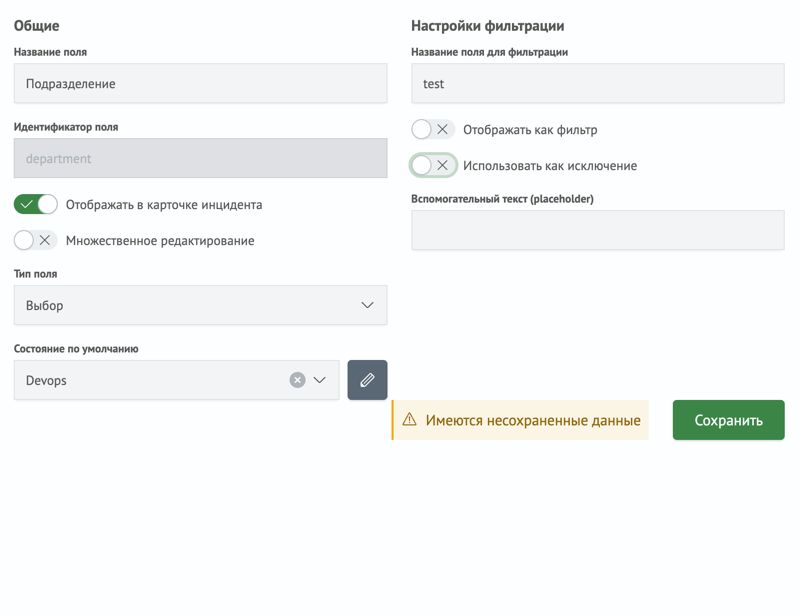Viewport: 801px width, 616px height.
Task: Click the empty Вспомогательный текст placeholder field
Action: [x=597, y=230]
